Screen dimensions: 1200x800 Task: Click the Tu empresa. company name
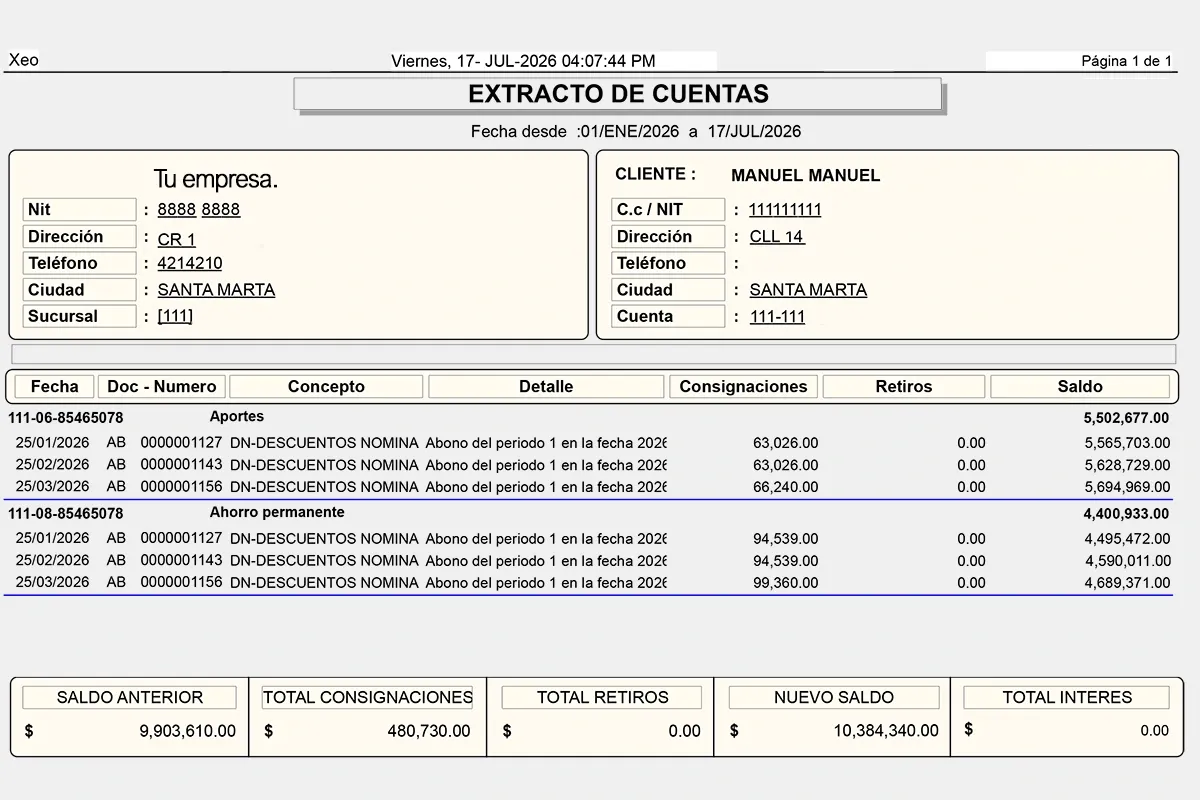click(215, 180)
